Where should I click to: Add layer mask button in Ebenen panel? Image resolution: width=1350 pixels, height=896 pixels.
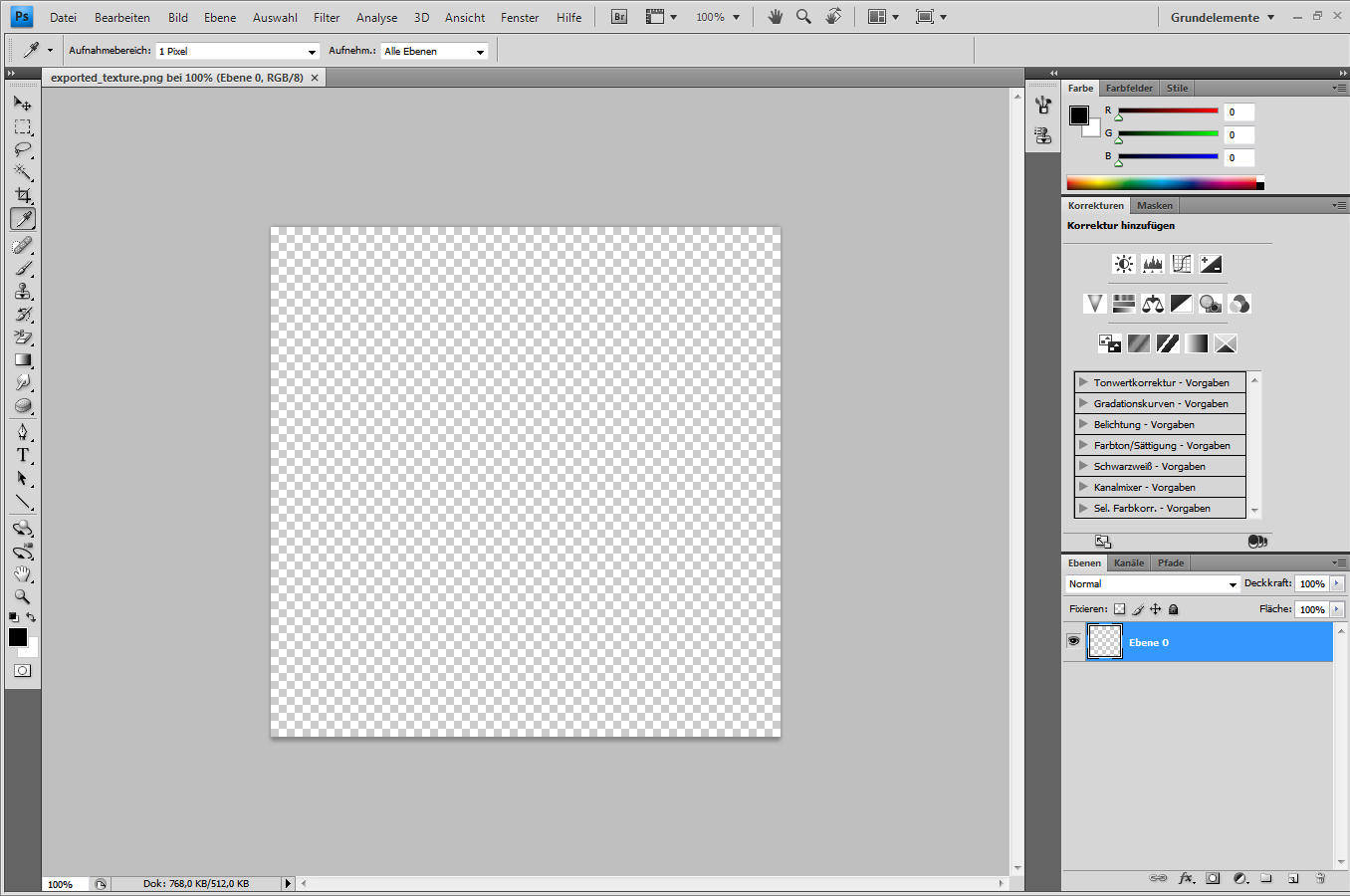point(1213,879)
